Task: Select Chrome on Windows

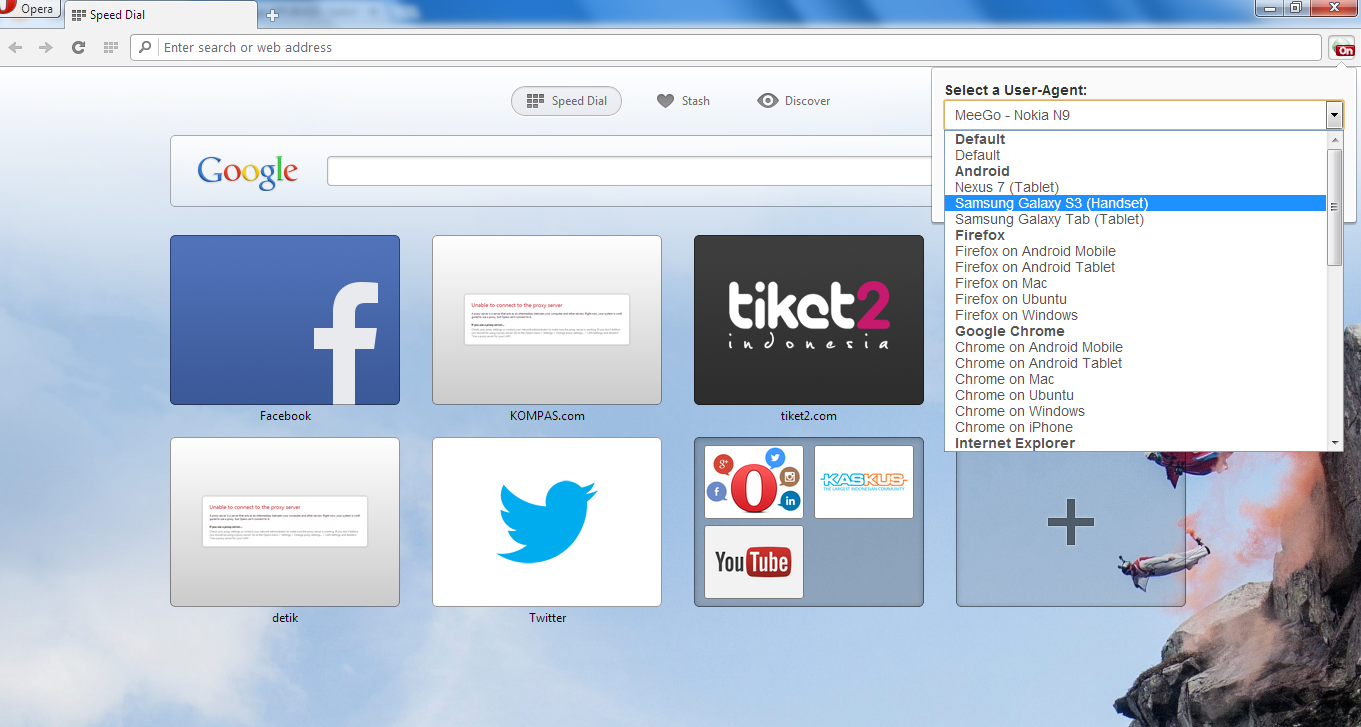Action: pyautogui.click(x=1135, y=411)
